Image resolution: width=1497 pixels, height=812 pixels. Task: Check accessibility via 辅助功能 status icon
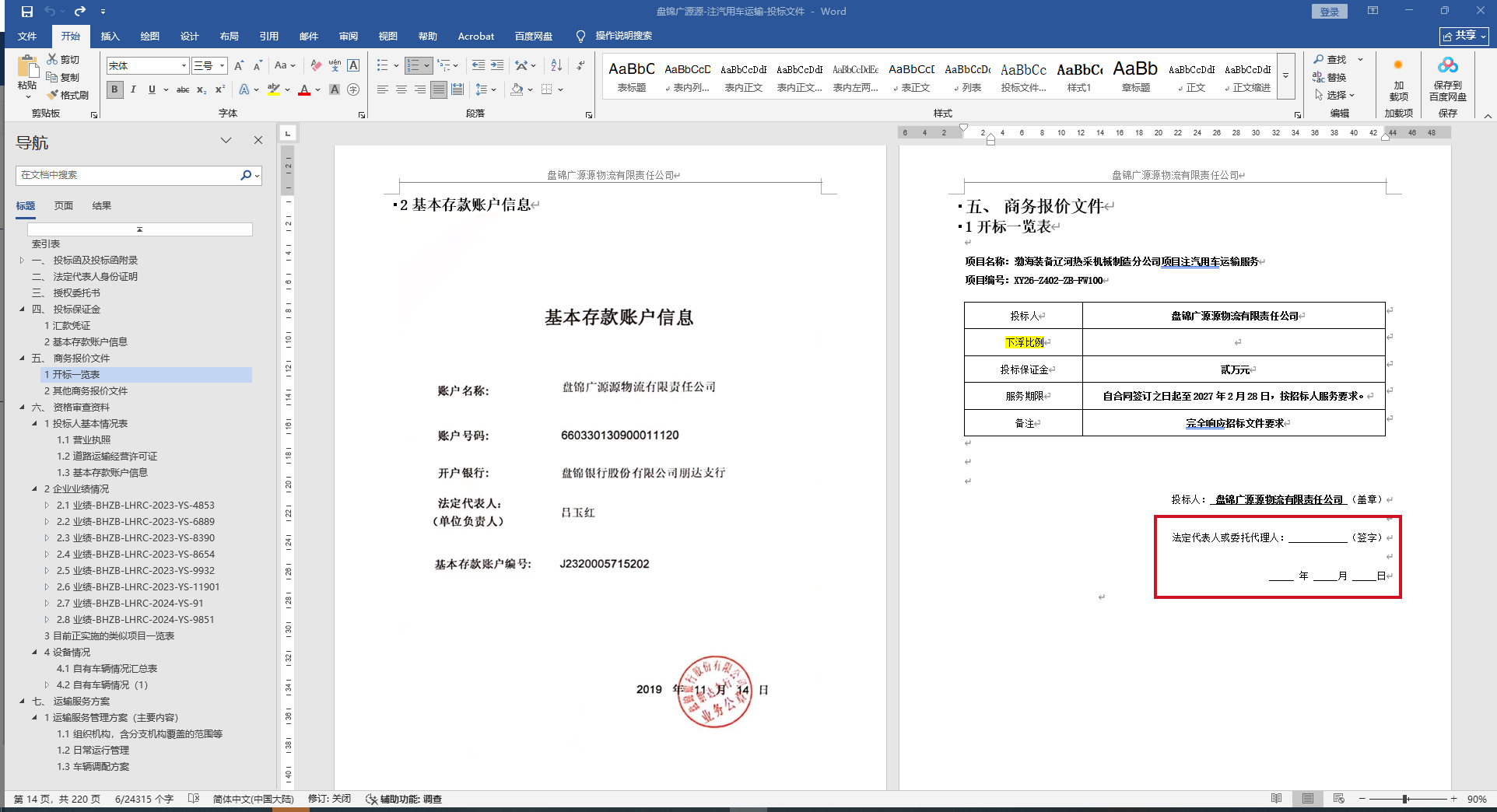[x=404, y=799]
